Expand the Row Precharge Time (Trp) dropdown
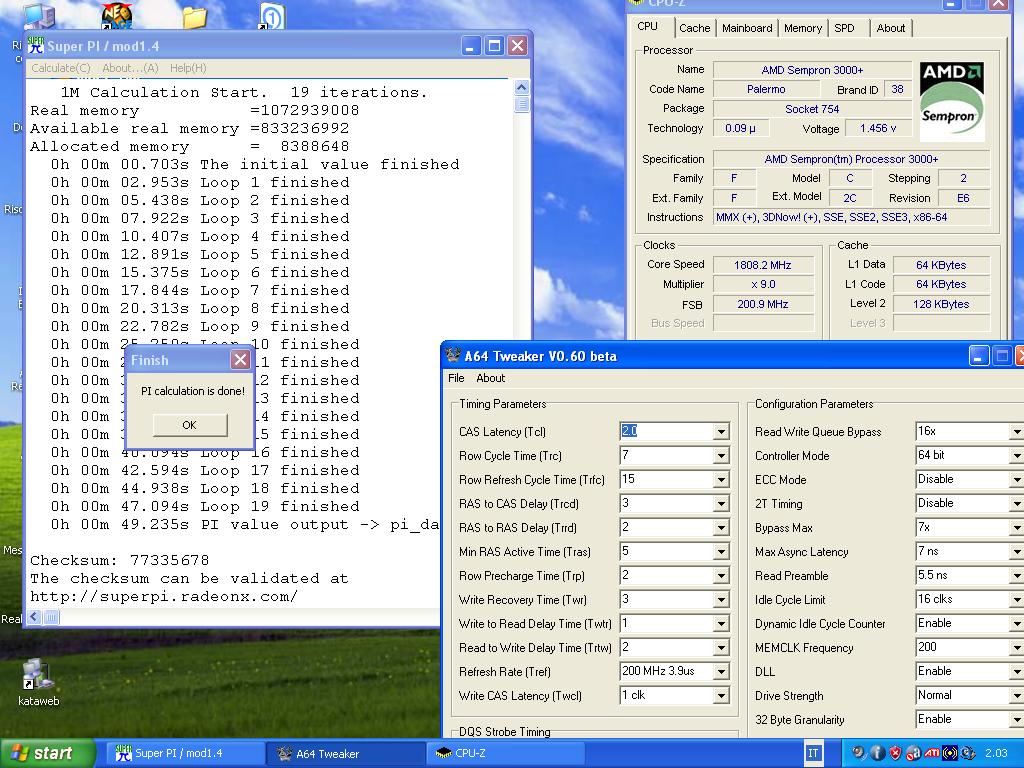This screenshot has height=768, width=1024. [721, 576]
